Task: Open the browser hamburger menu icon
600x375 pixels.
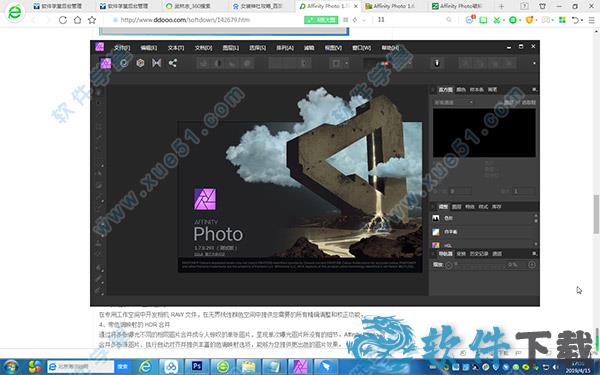Action: pos(592,20)
